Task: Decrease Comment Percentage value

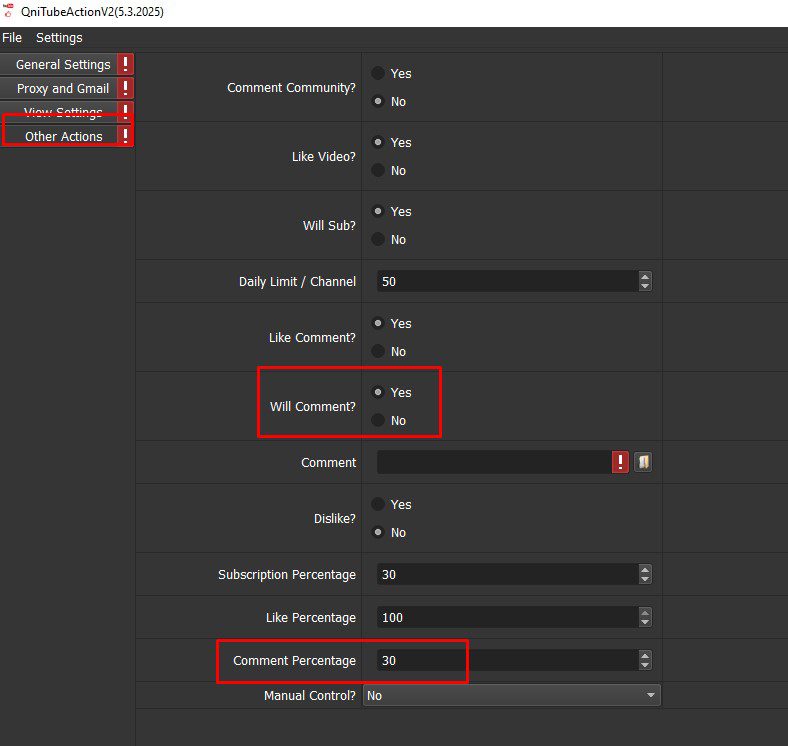Action: pyautogui.click(x=645, y=666)
